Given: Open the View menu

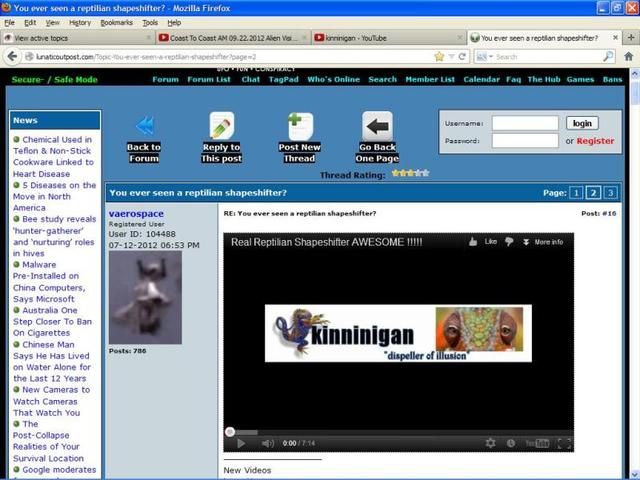Looking at the screenshot, I should (x=52, y=23).
